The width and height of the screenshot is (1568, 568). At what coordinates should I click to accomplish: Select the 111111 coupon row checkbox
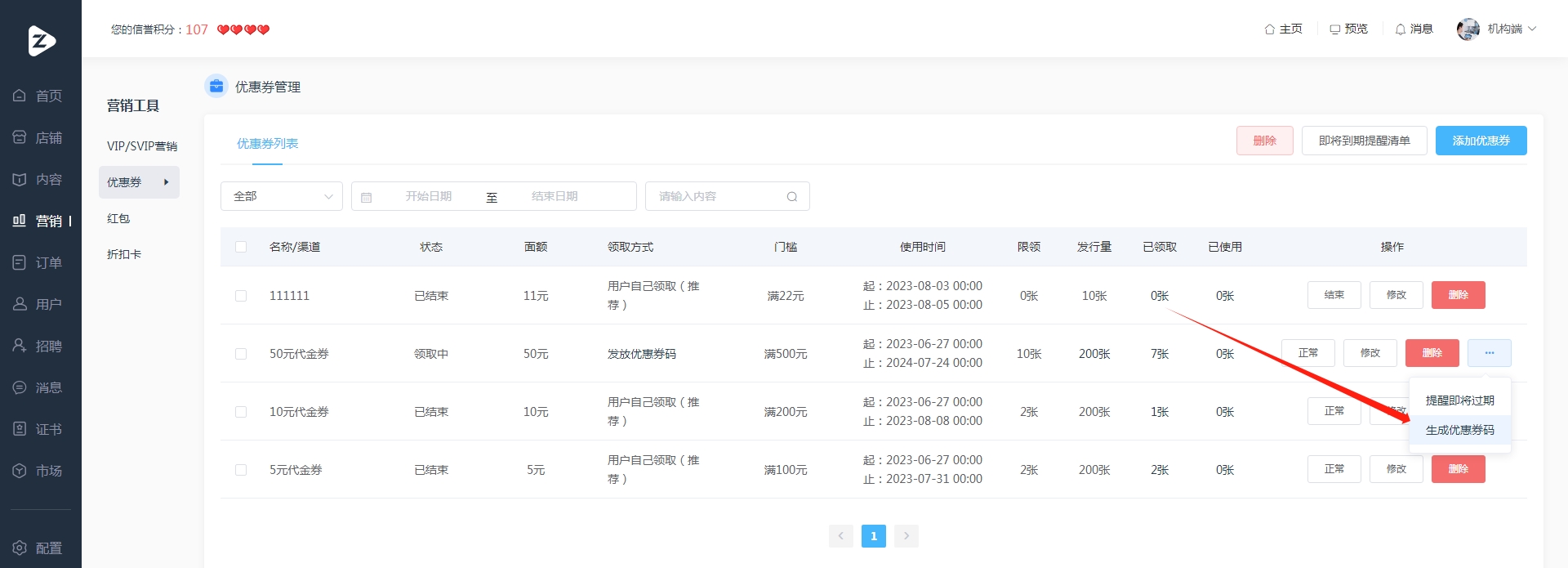tap(241, 296)
